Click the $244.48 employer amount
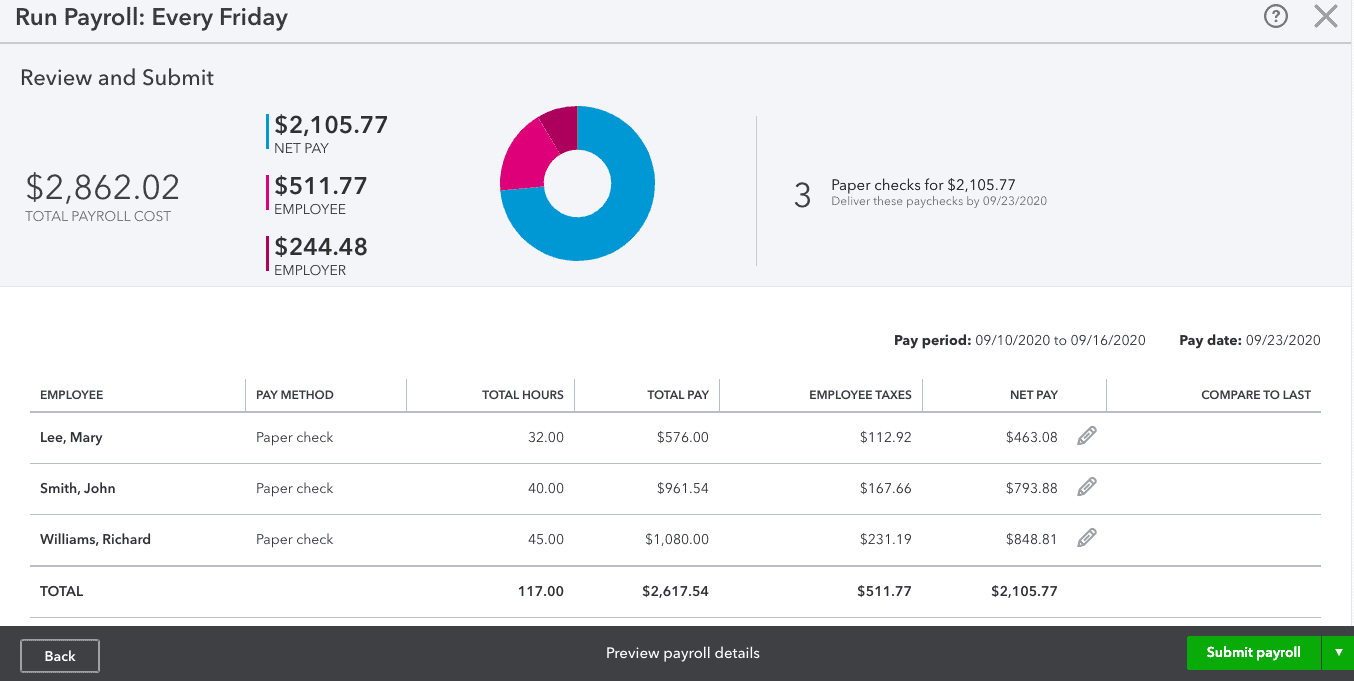The image size is (1354, 681). (321, 246)
